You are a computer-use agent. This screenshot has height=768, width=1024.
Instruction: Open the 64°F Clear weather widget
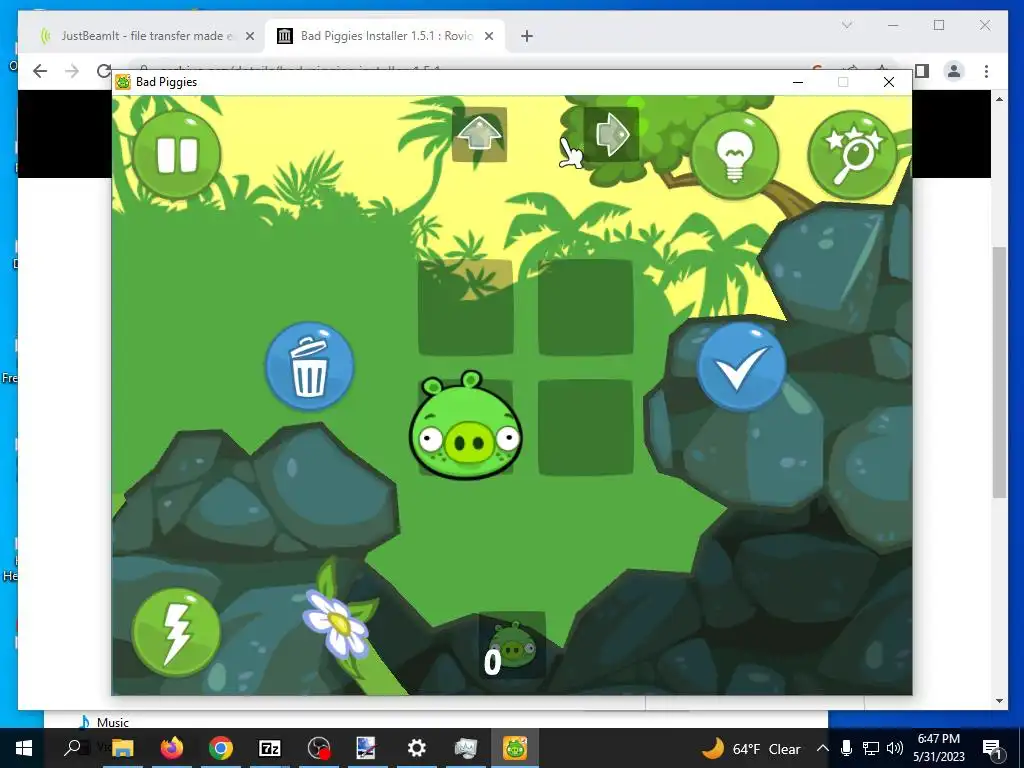point(751,748)
